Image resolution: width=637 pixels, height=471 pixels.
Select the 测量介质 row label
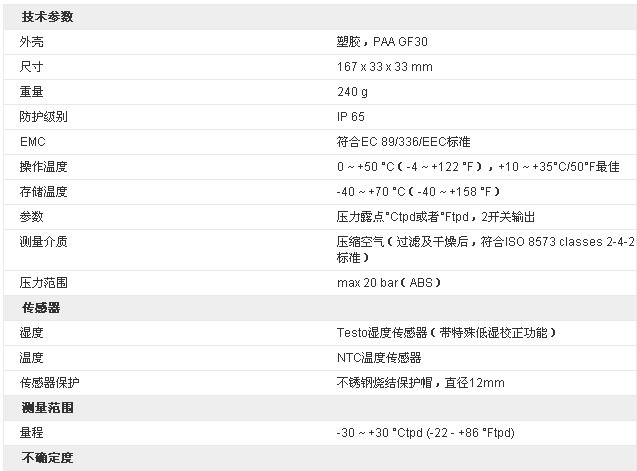coord(43,242)
